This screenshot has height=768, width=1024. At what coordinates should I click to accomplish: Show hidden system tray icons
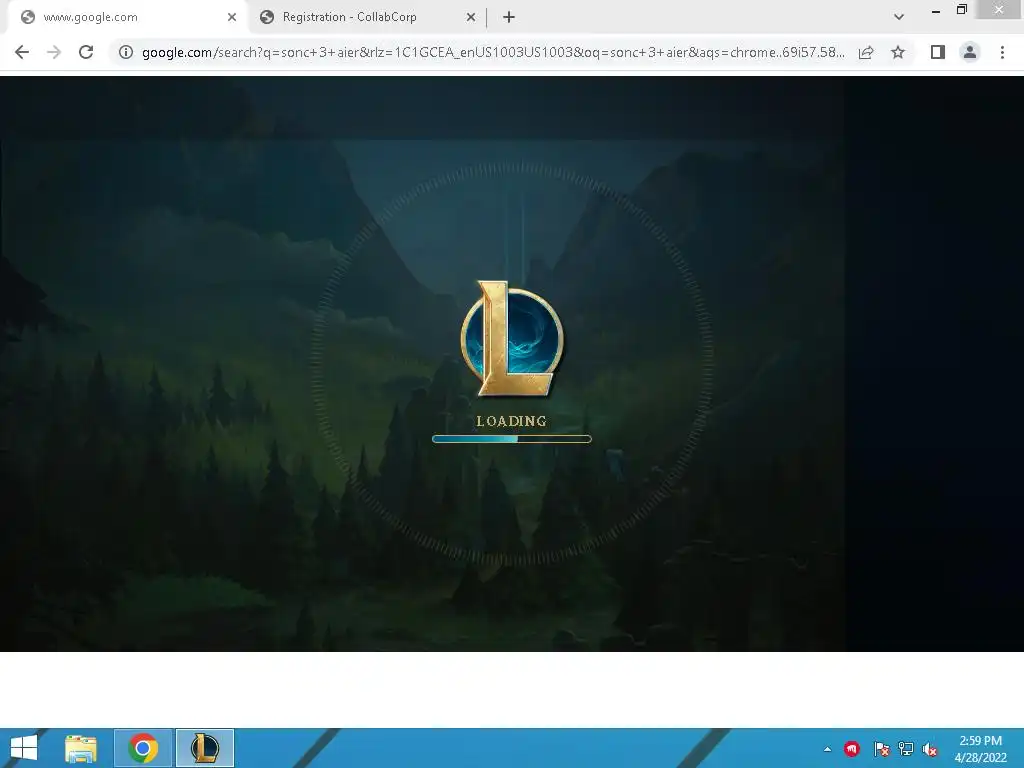827,749
